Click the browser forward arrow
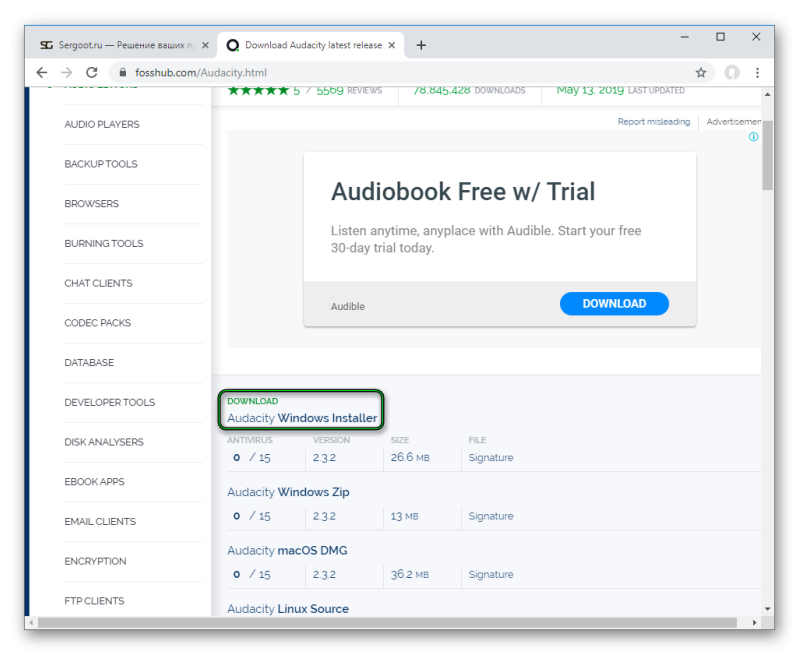This screenshot has width=800, height=655. [67, 72]
